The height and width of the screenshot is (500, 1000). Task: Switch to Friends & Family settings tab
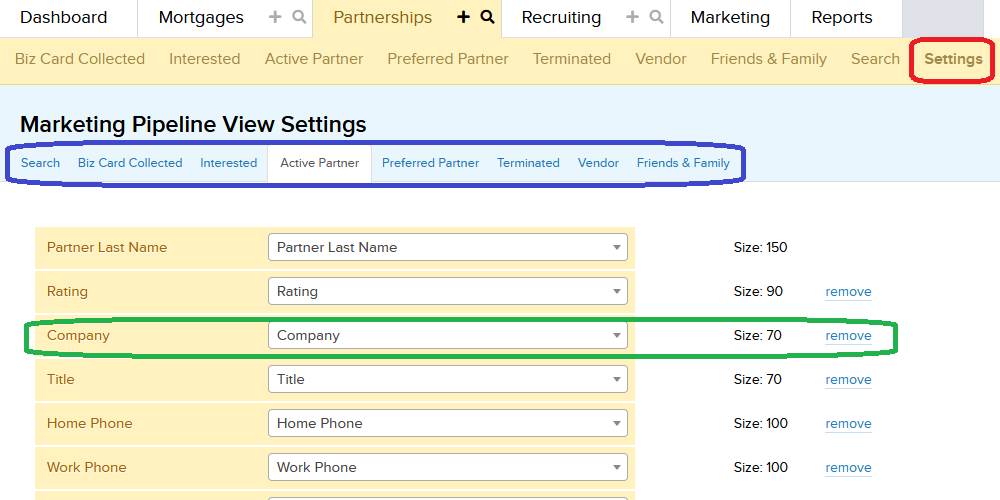click(x=683, y=163)
